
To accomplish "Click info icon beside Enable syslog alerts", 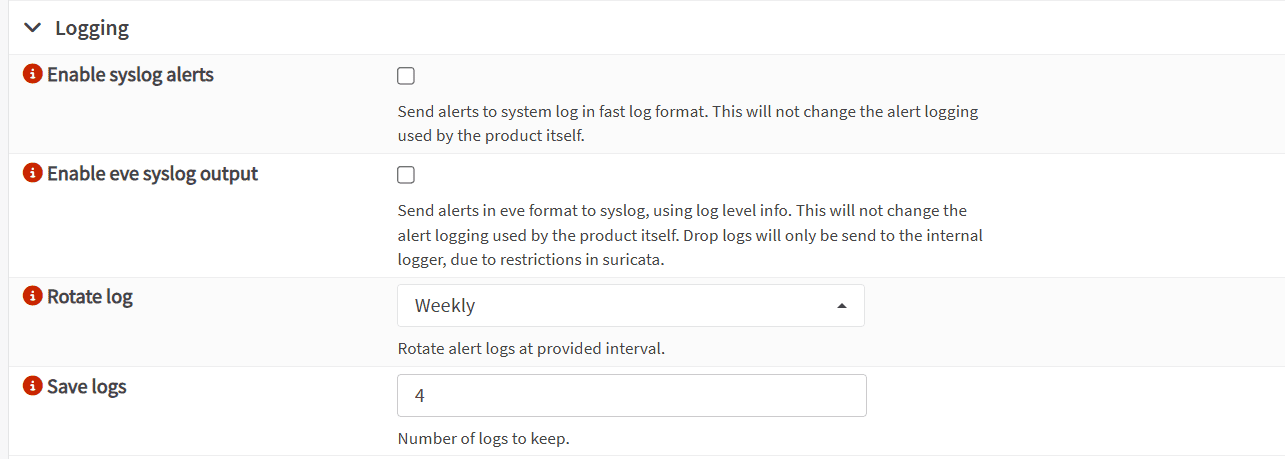I will [x=32, y=75].
